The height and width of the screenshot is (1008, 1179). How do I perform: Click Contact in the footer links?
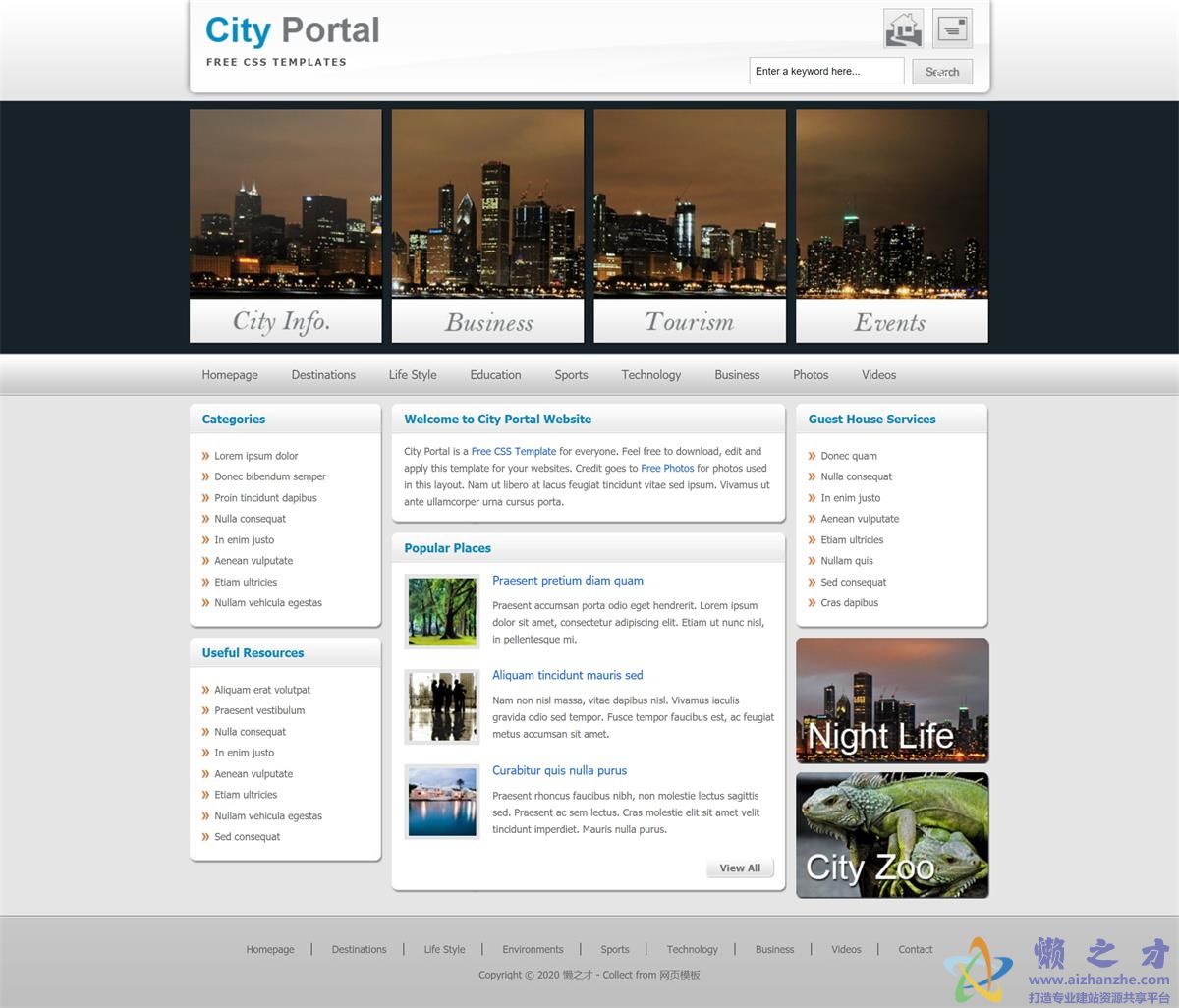pyautogui.click(x=915, y=950)
